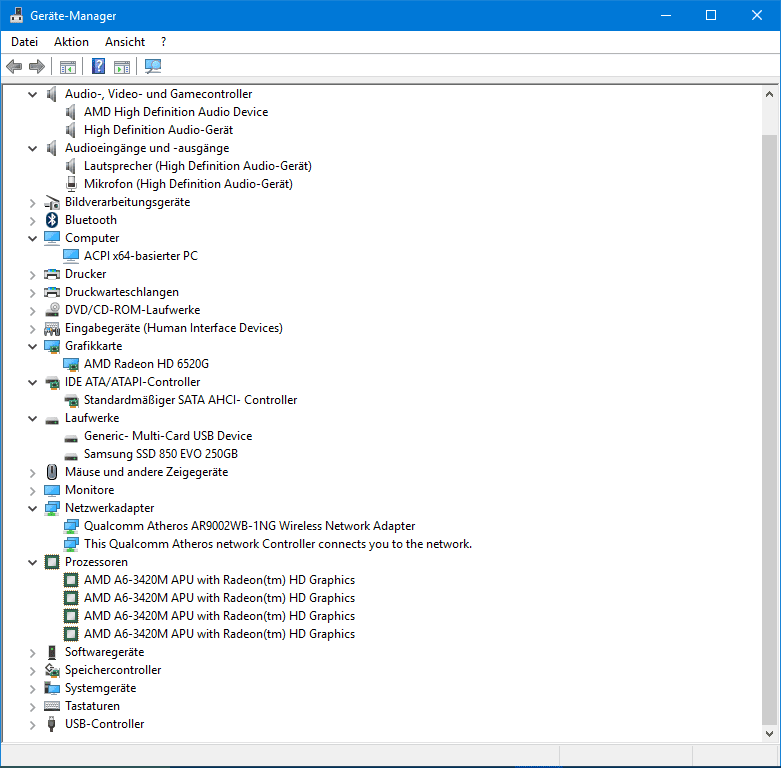
Task: Select Lautsprecher (High Definition Audio-Gerät)
Action: click(x=198, y=166)
